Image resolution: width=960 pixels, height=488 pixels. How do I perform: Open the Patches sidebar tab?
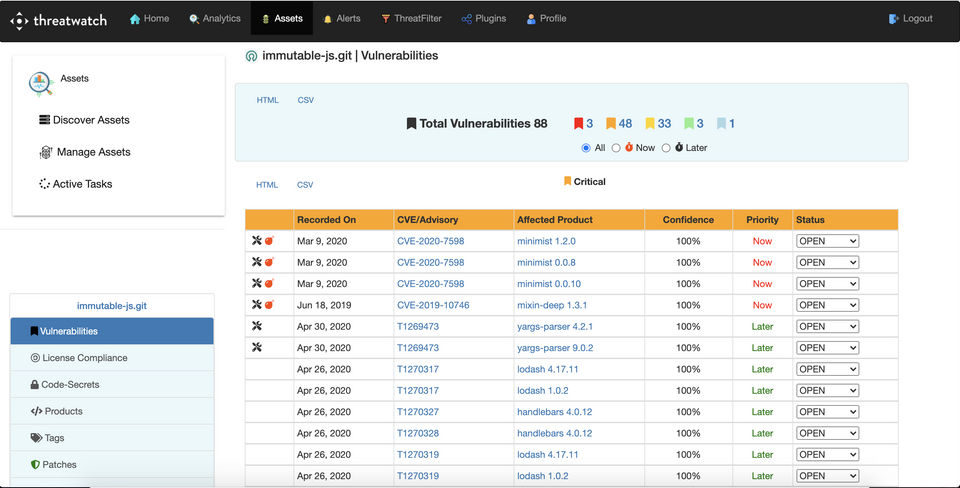112,465
